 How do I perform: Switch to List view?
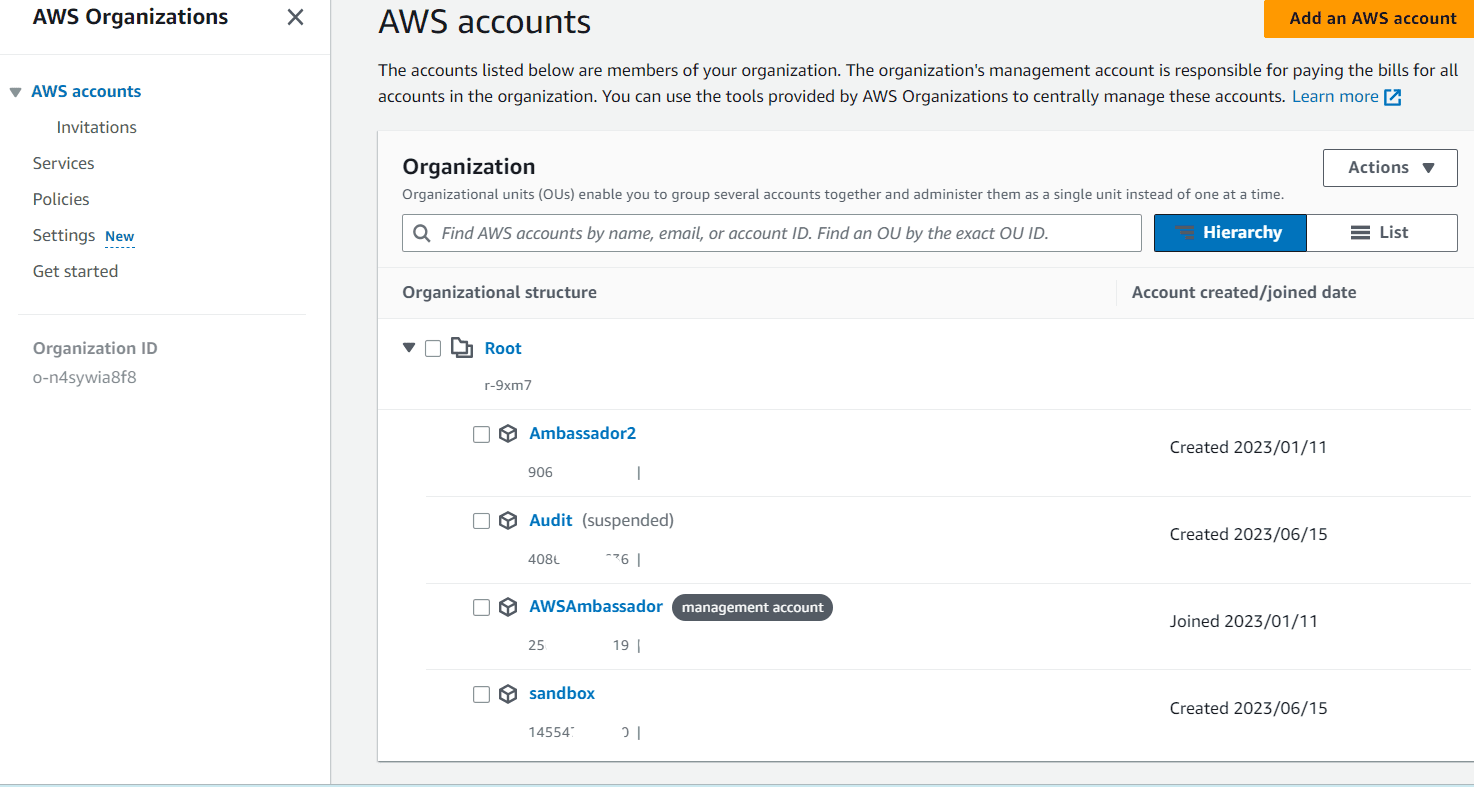click(1382, 233)
